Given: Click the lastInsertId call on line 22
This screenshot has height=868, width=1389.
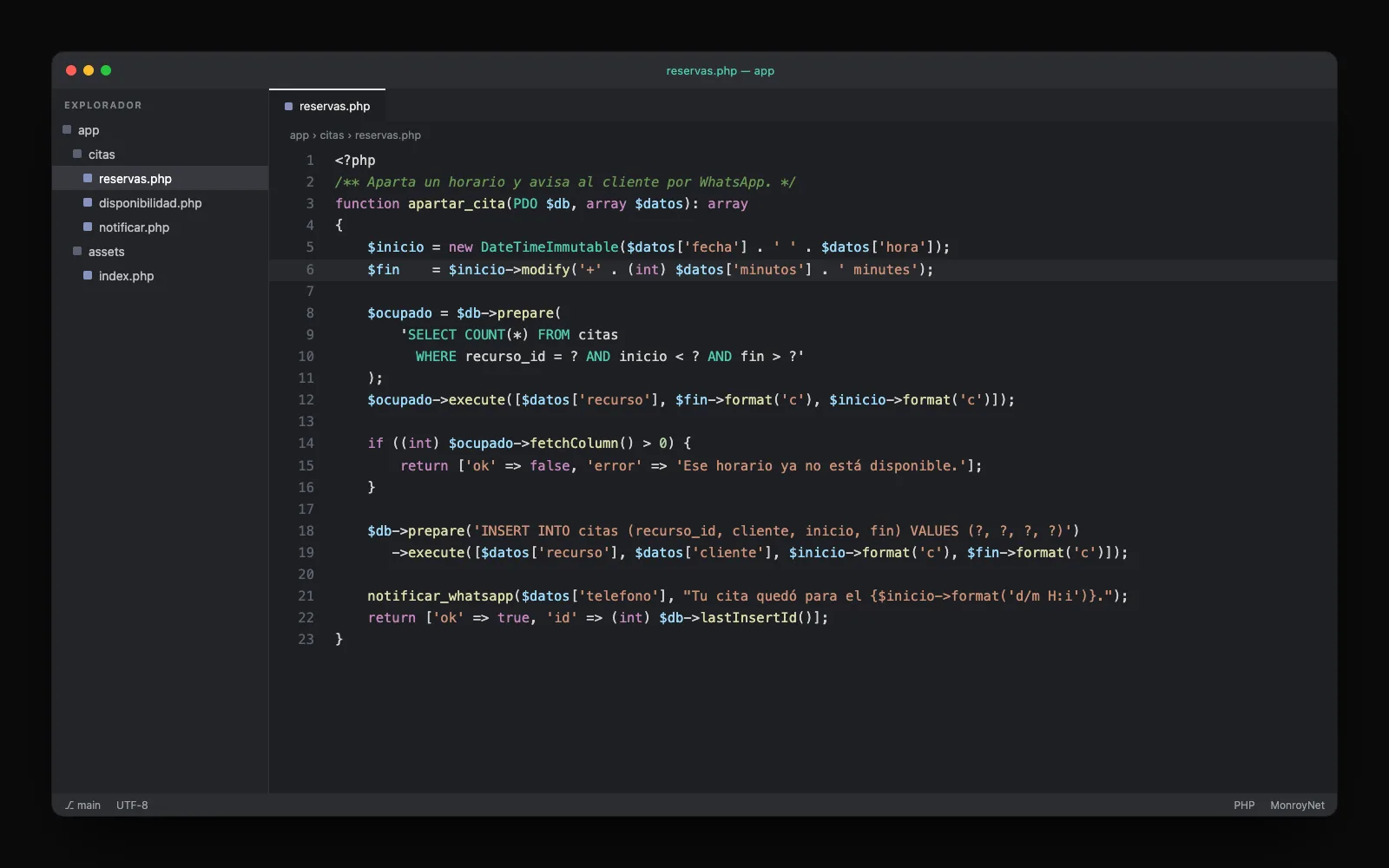Looking at the screenshot, I should [x=748, y=617].
